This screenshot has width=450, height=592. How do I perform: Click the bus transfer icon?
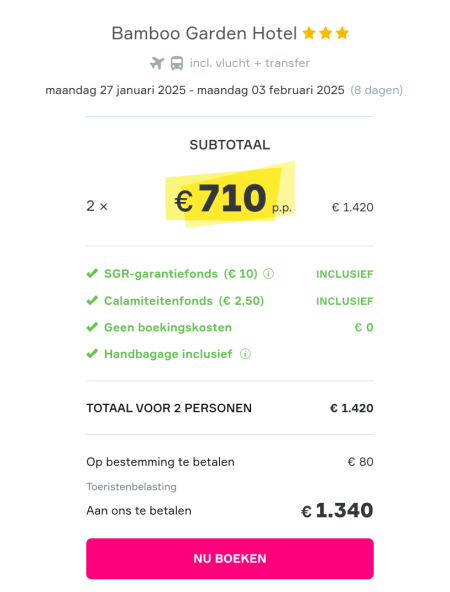(177, 63)
